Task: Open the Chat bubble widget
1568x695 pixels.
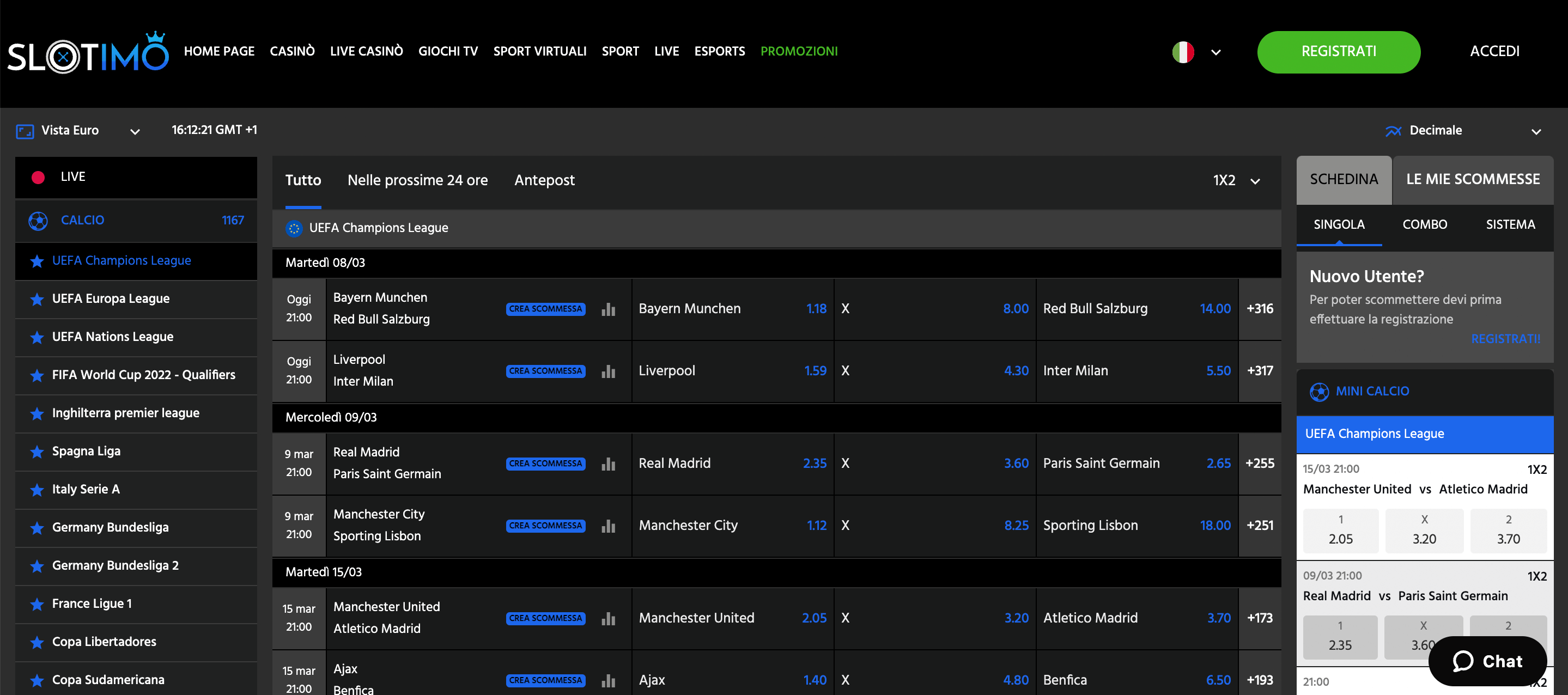Action: tap(1487, 661)
